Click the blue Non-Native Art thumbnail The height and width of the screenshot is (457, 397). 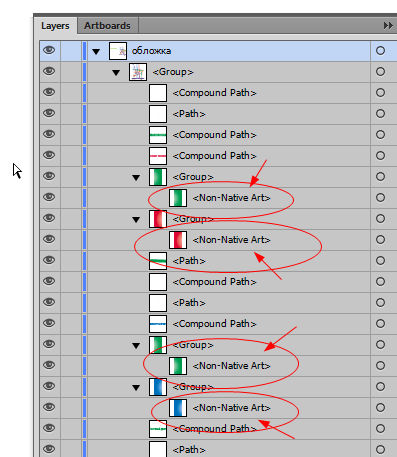coord(178,408)
